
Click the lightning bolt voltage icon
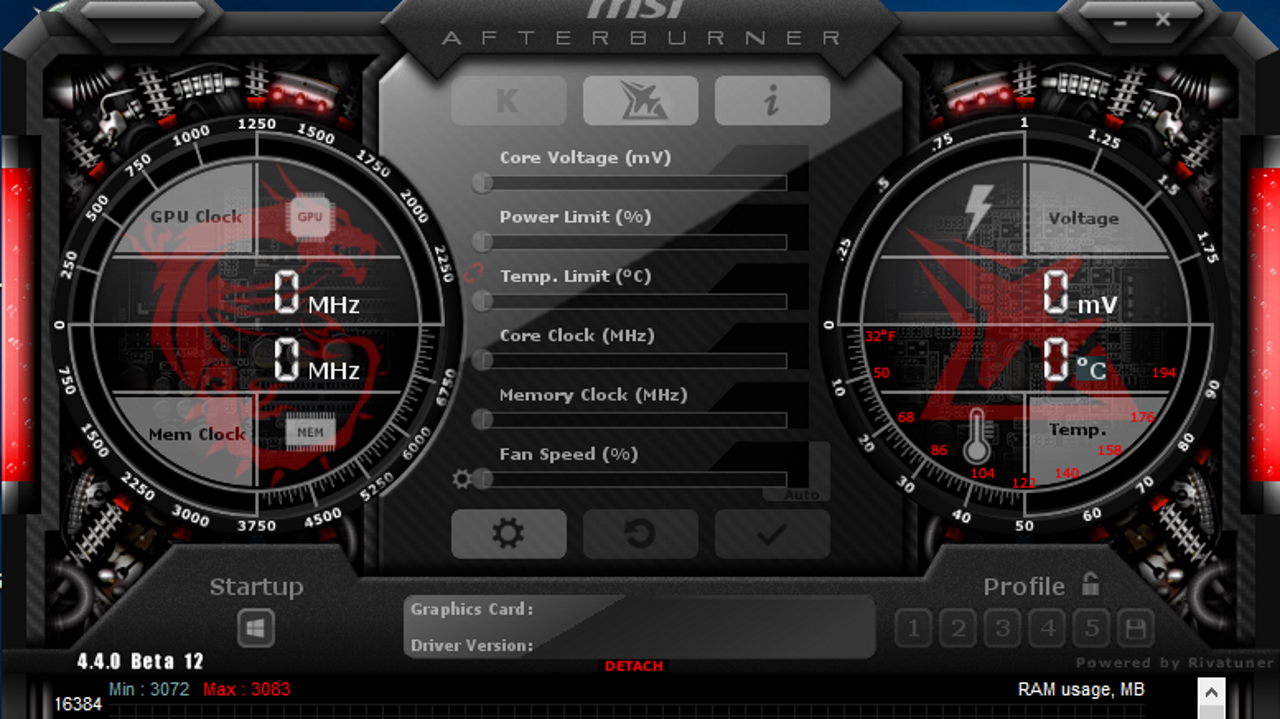(x=979, y=210)
